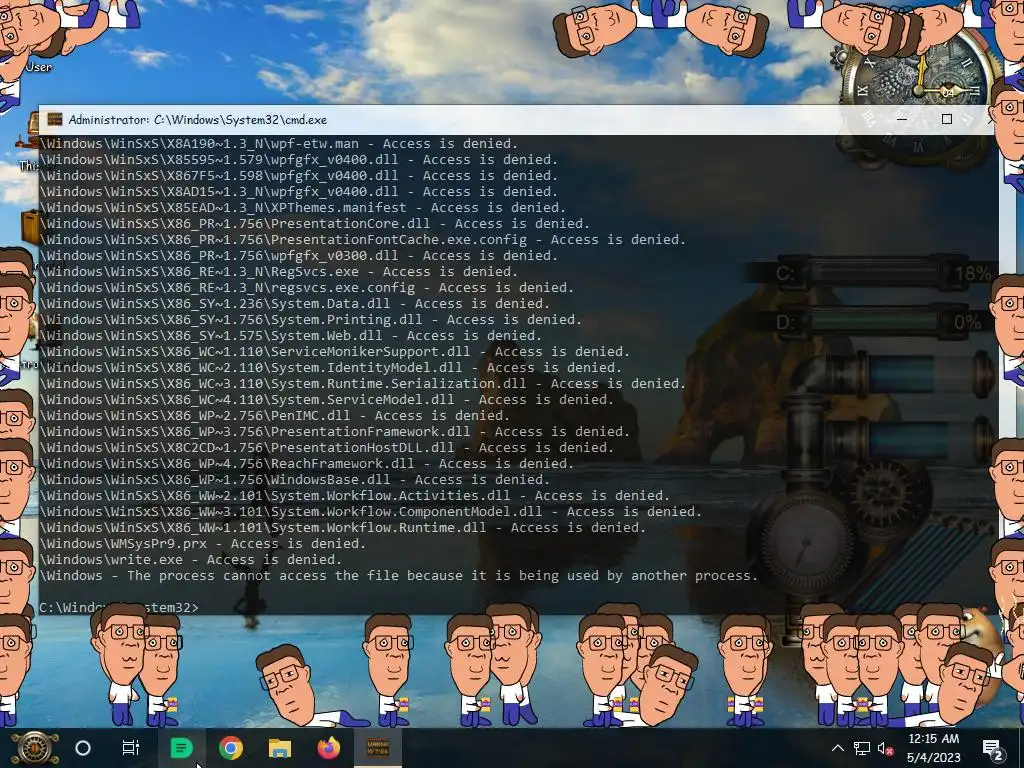This screenshot has width=1024, height=768.
Task: Click the RegSvcs.exe access denied line
Action: 279,272
